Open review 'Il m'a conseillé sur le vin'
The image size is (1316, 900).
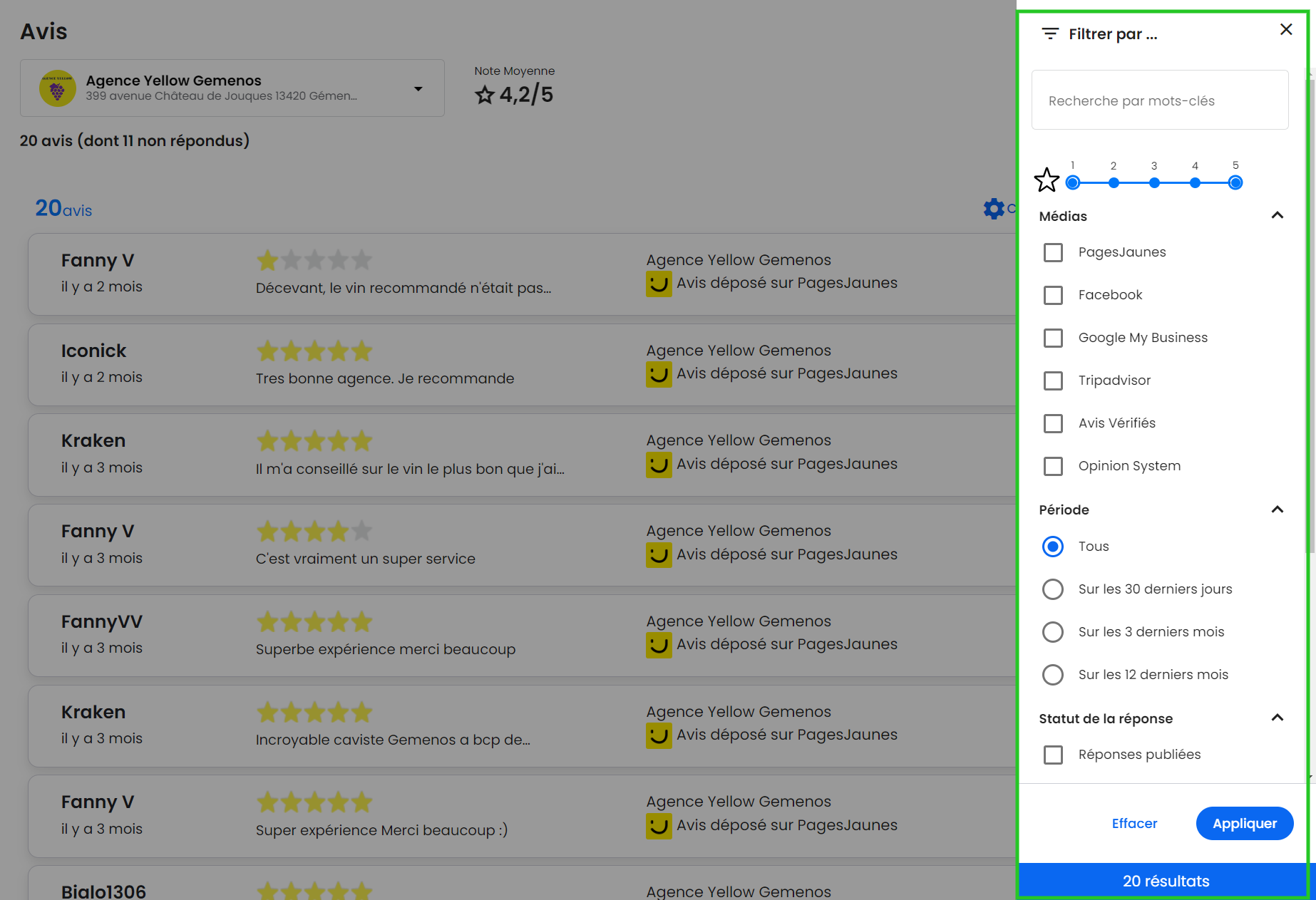click(x=410, y=469)
